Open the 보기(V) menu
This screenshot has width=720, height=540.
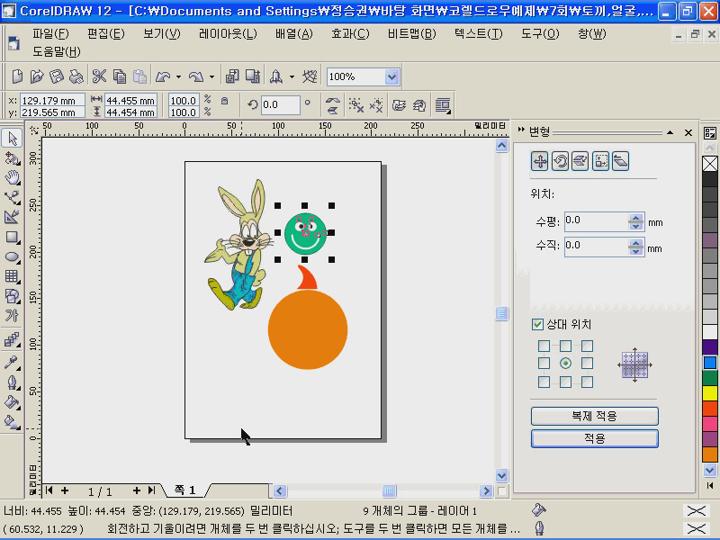162,34
